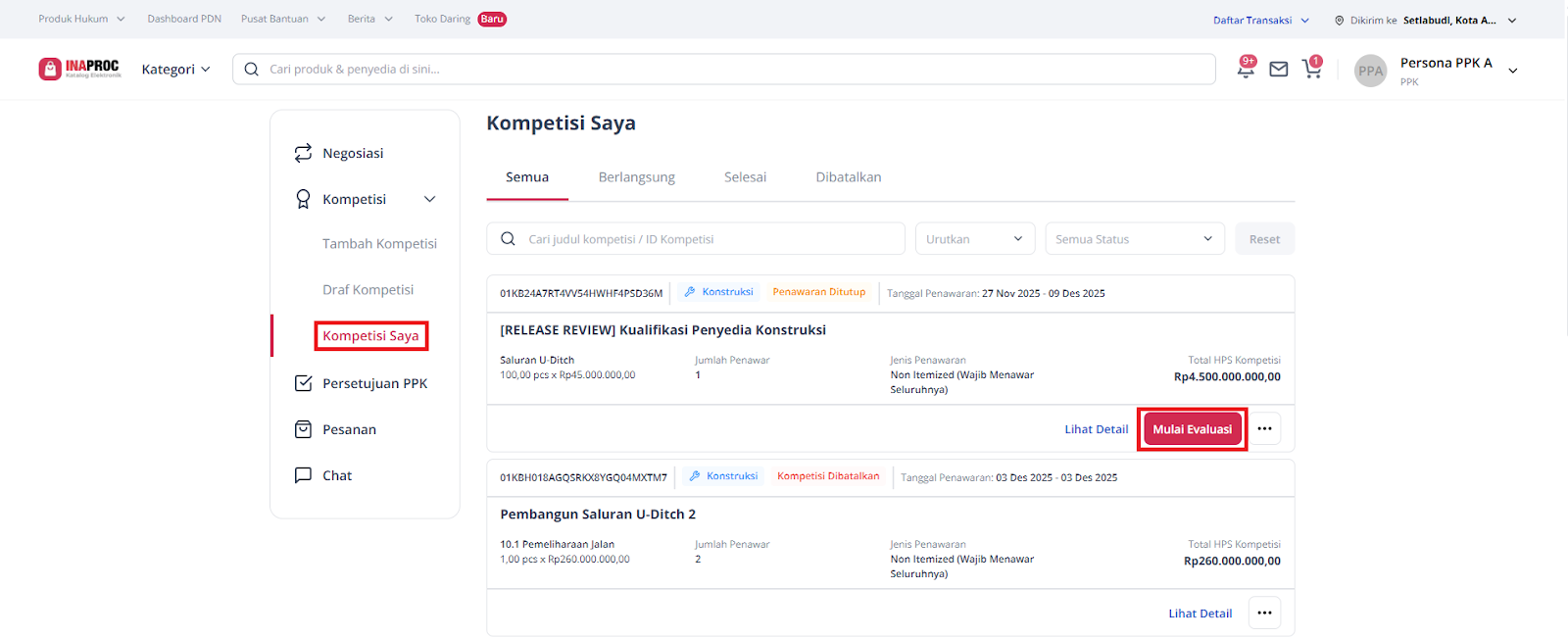Click the Kompetisi ribbon icon in the sidebar
The image size is (1568, 639).
tap(303, 199)
